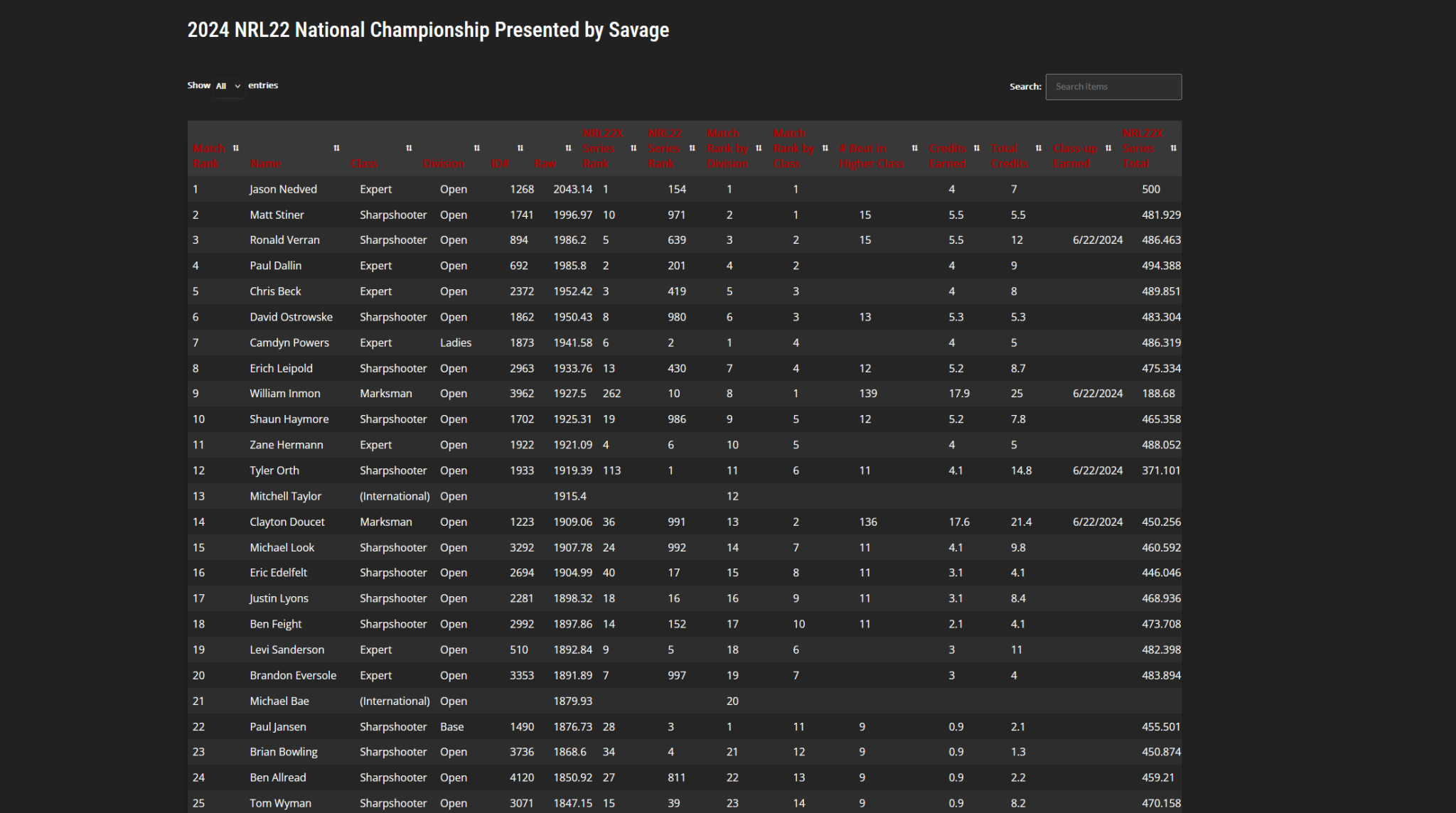Click the sort arrows for Division column
This screenshot has height=813, width=1456.
point(476,149)
